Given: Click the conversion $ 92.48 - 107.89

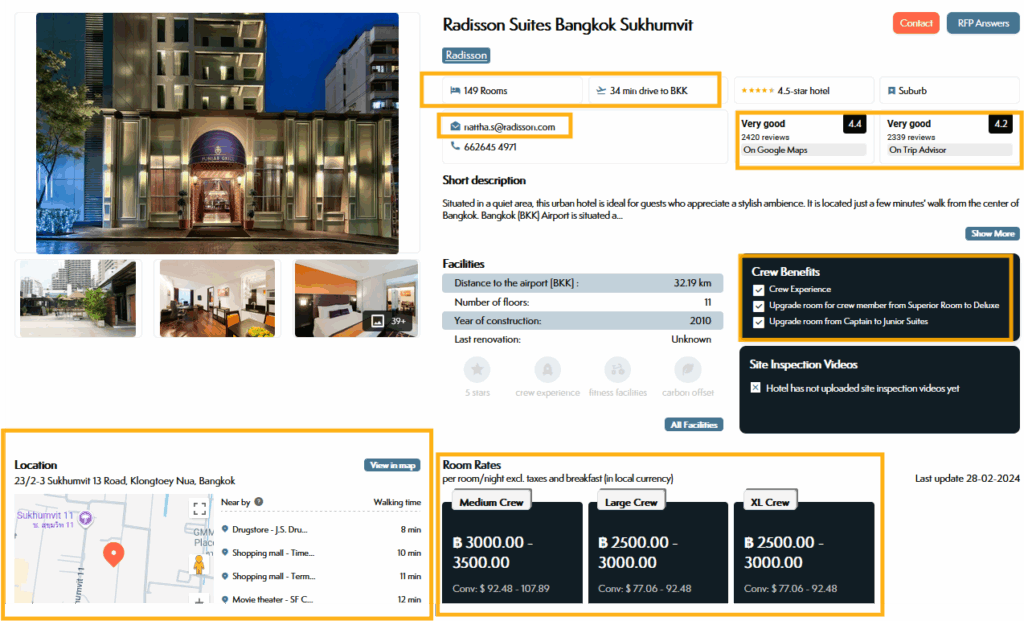Looking at the screenshot, I should pyautogui.click(x=501, y=588).
